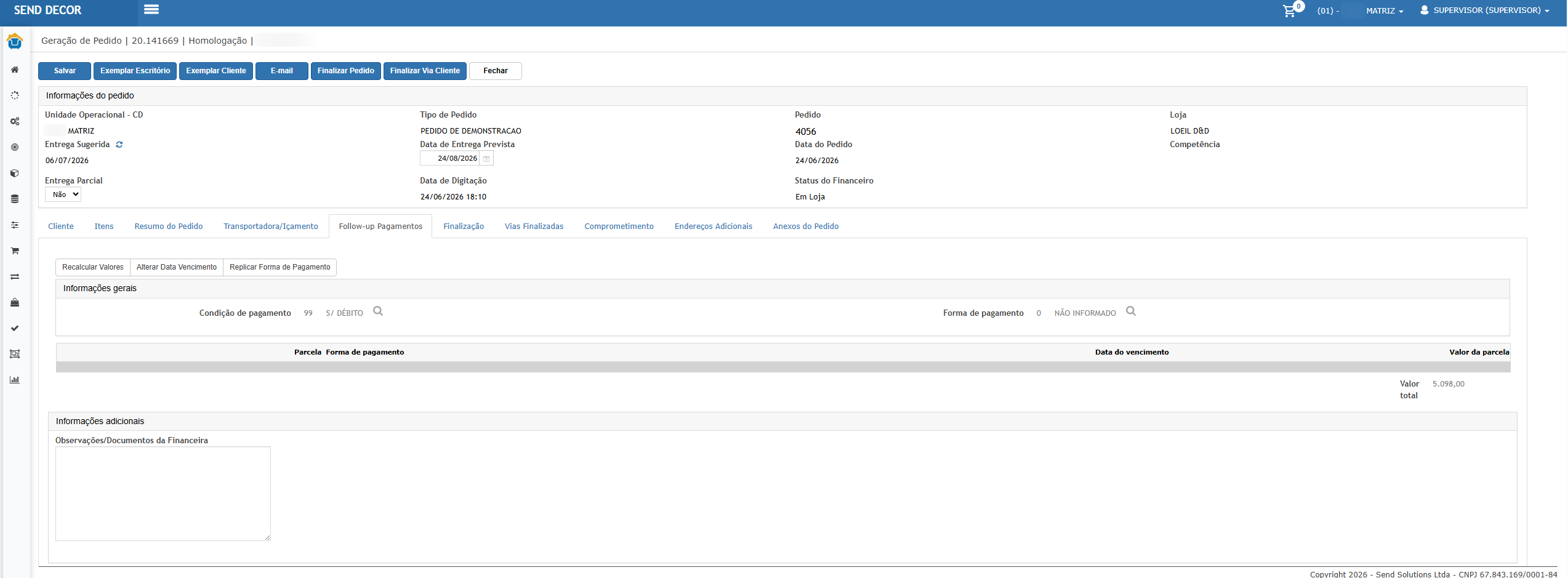Click the bullseye target sidebar icon
The image size is (1568, 578).
(x=15, y=147)
